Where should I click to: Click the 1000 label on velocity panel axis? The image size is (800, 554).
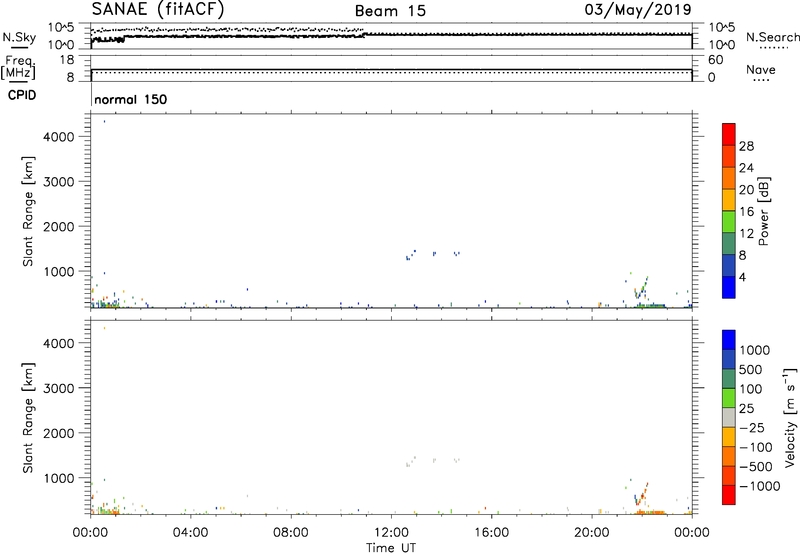[x=59, y=478]
